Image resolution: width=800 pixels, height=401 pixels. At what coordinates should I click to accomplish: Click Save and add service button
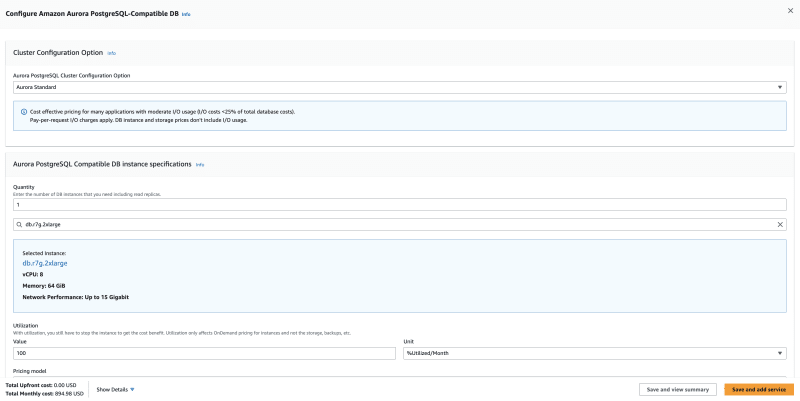[x=759, y=389]
